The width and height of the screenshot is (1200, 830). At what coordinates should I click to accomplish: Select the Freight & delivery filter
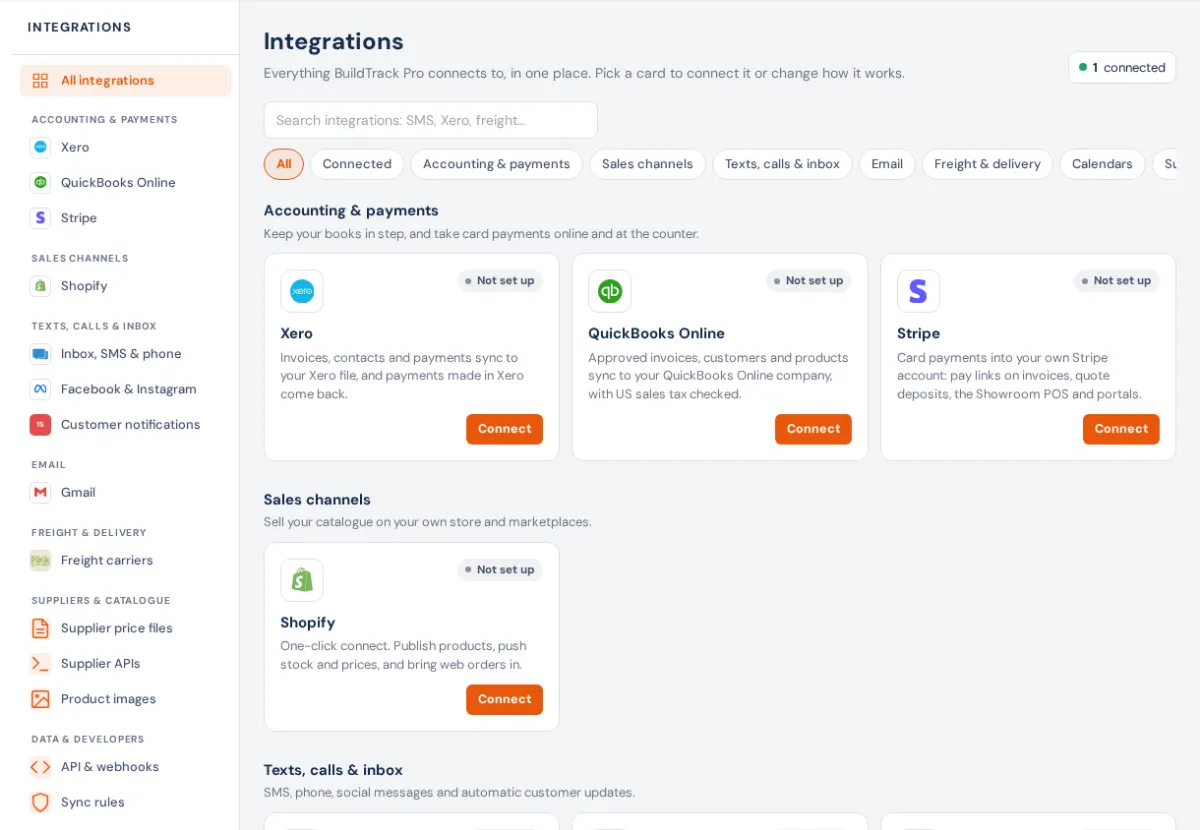(987, 164)
